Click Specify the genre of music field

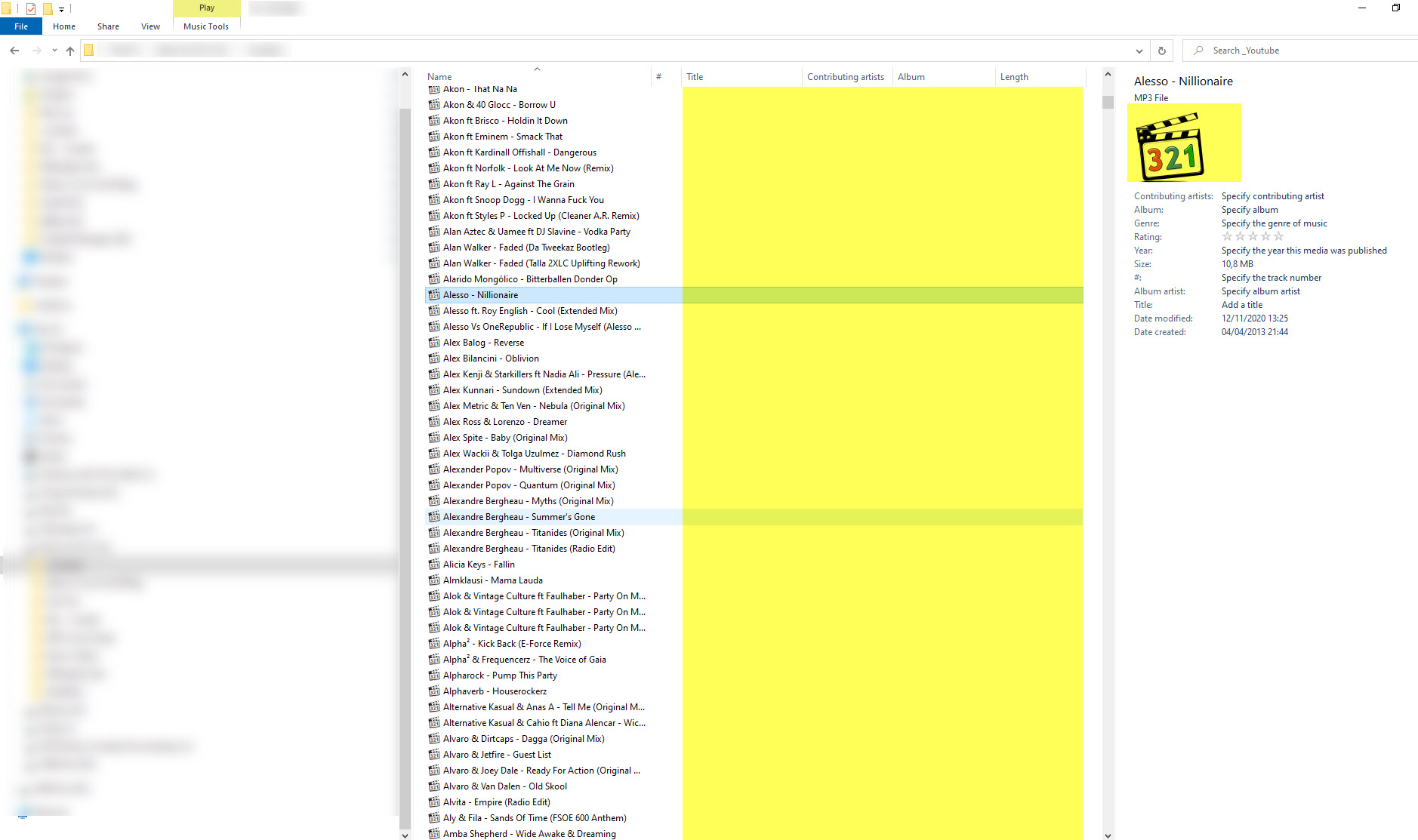click(x=1274, y=223)
